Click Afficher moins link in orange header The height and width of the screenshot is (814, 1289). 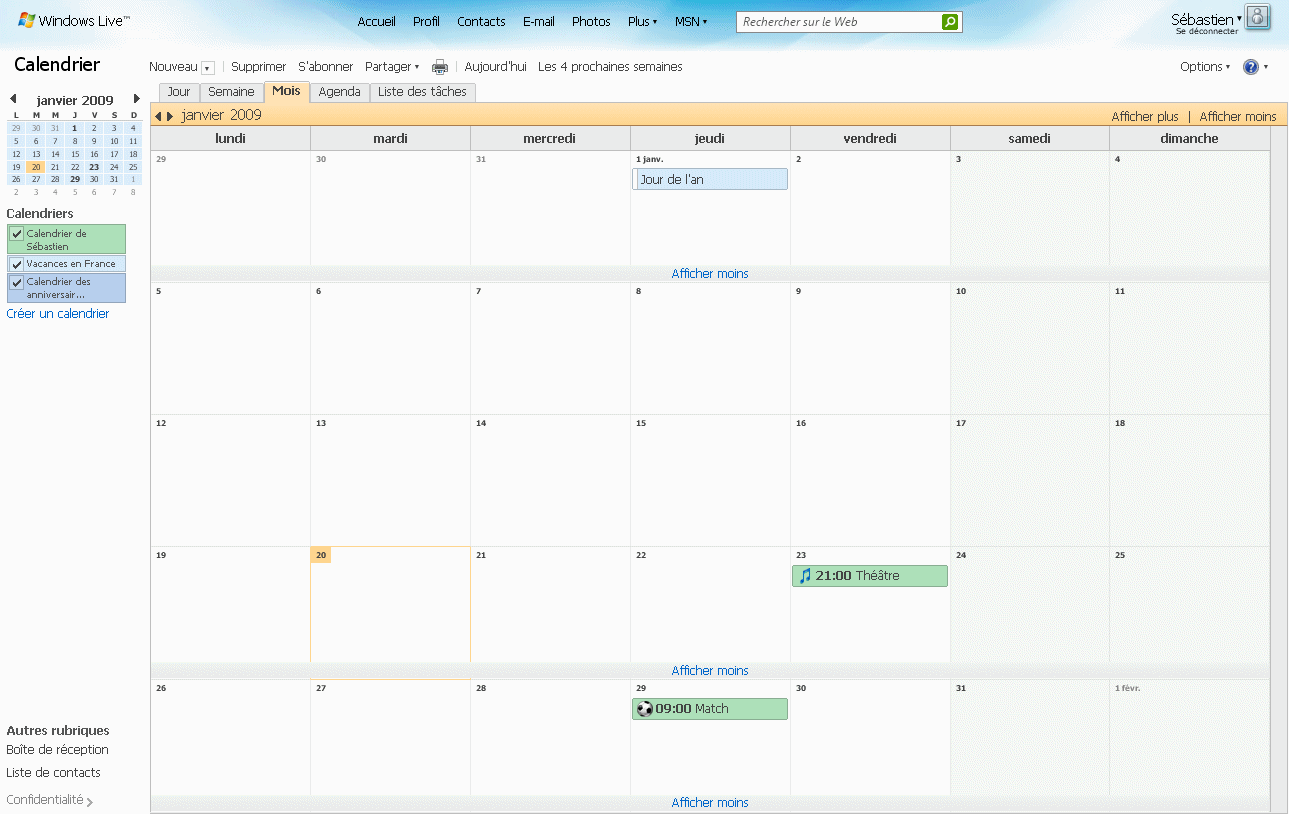click(1238, 117)
